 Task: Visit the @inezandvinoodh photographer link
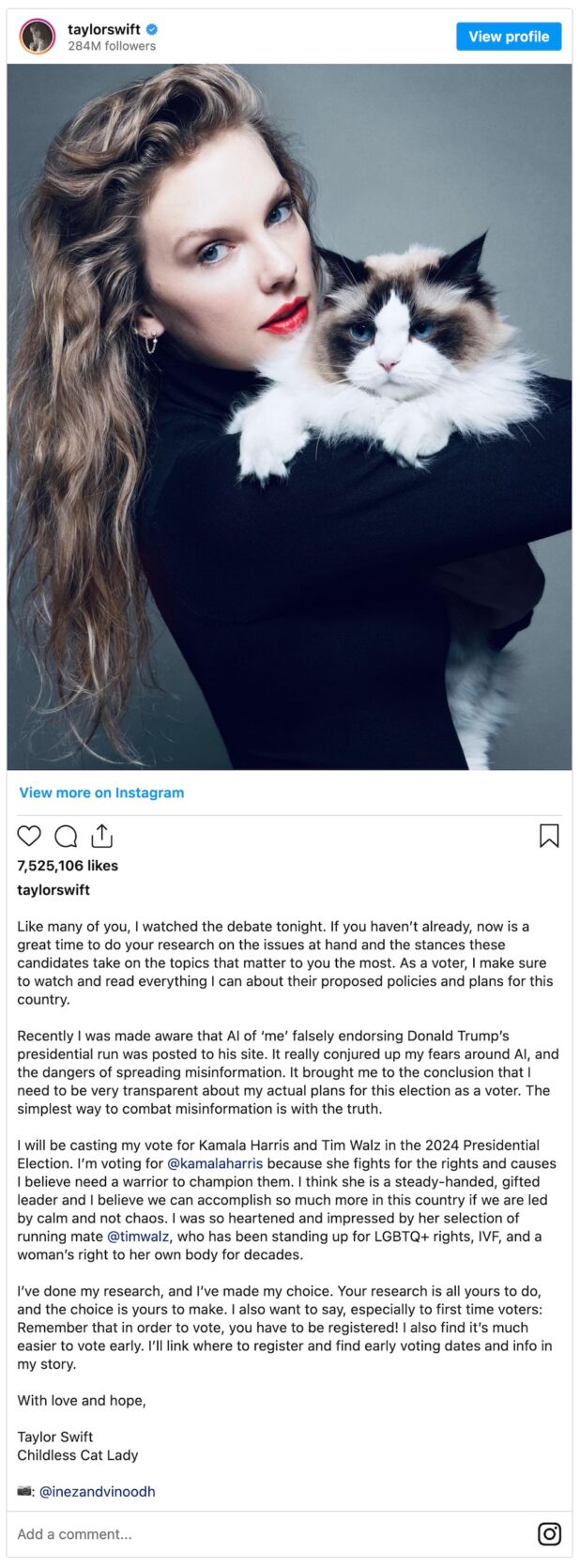click(x=97, y=1491)
